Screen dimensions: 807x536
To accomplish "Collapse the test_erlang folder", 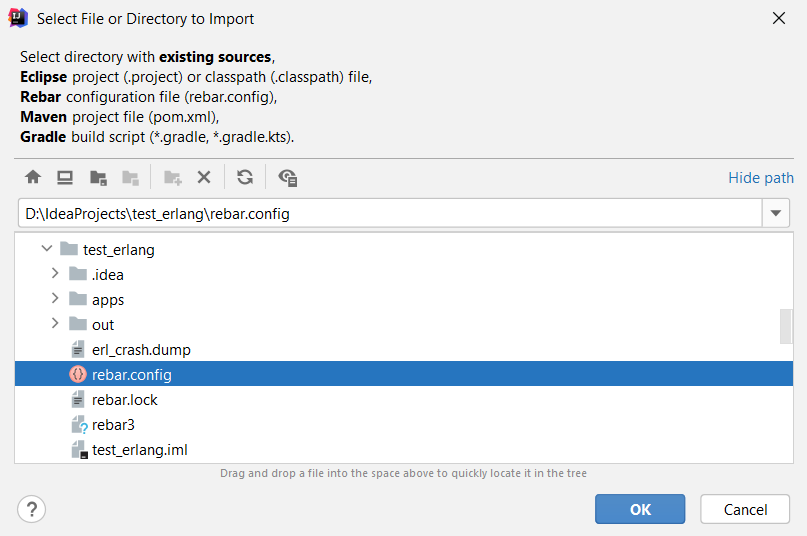I will point(47,249).
